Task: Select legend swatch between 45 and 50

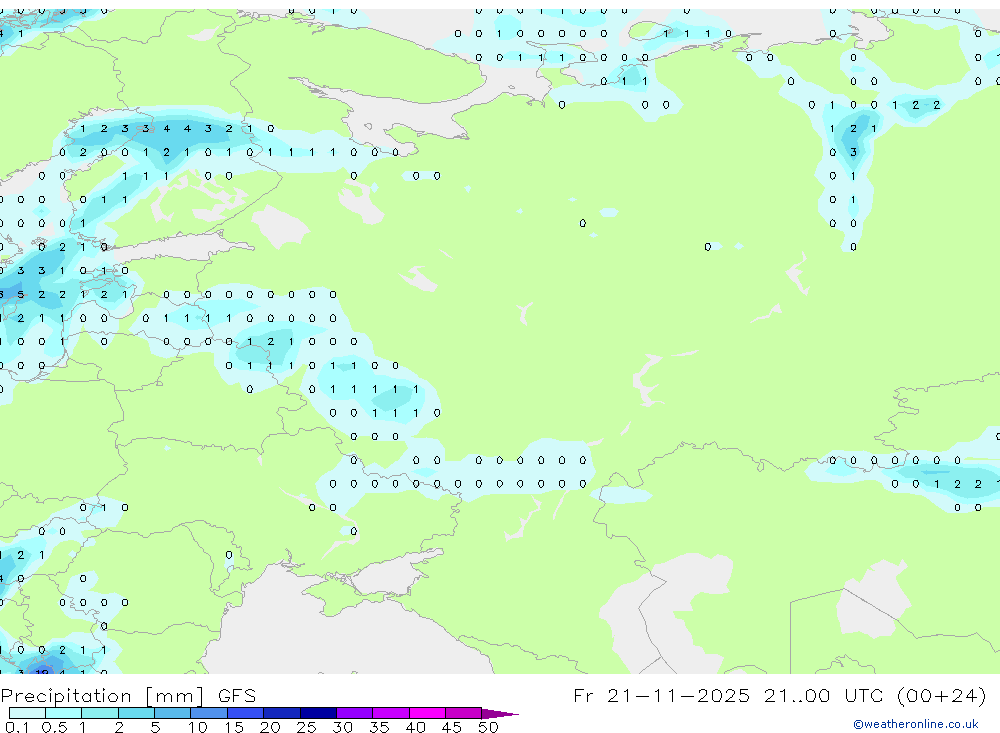Action: (464, 713)
